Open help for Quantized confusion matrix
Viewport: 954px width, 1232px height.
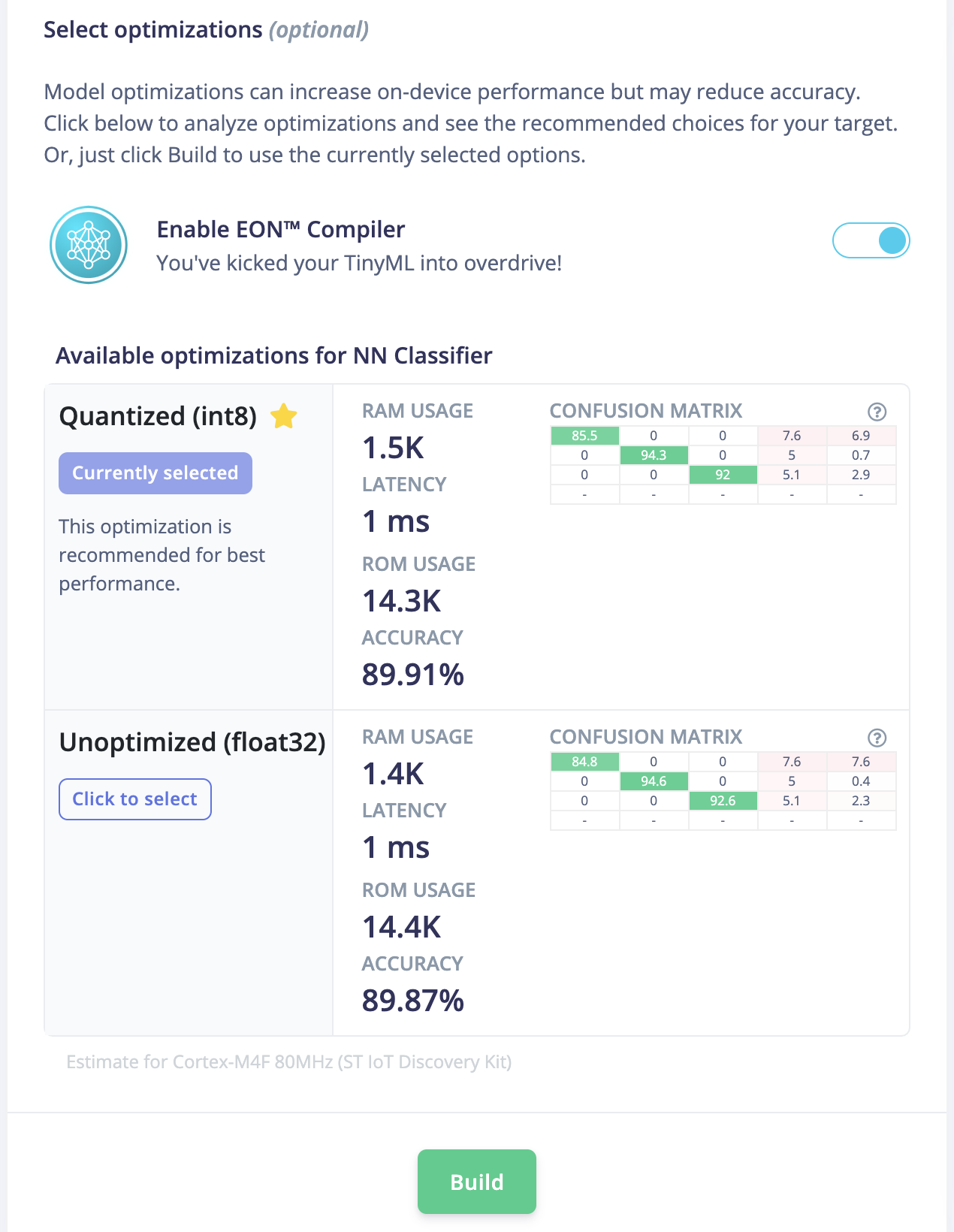click(x=877, y=412)
